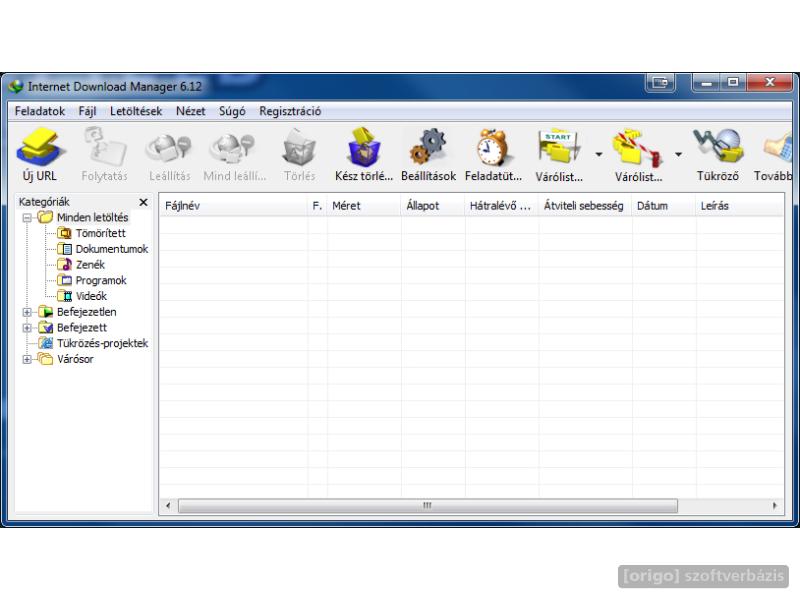Click the Mind leállí... stop all icon

tap(233, 147)
